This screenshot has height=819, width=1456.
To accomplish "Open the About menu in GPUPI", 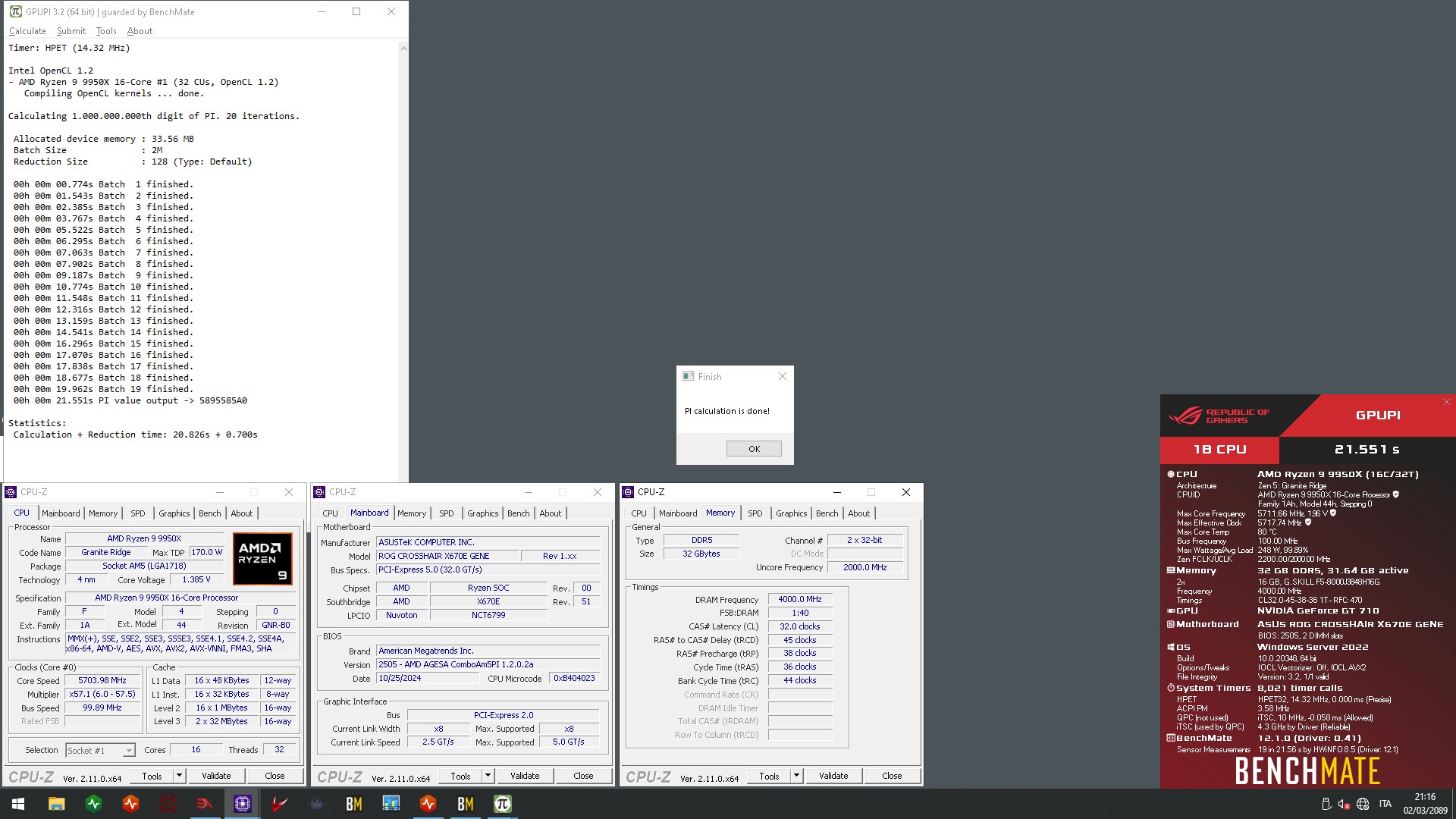I will click(140, 31).
